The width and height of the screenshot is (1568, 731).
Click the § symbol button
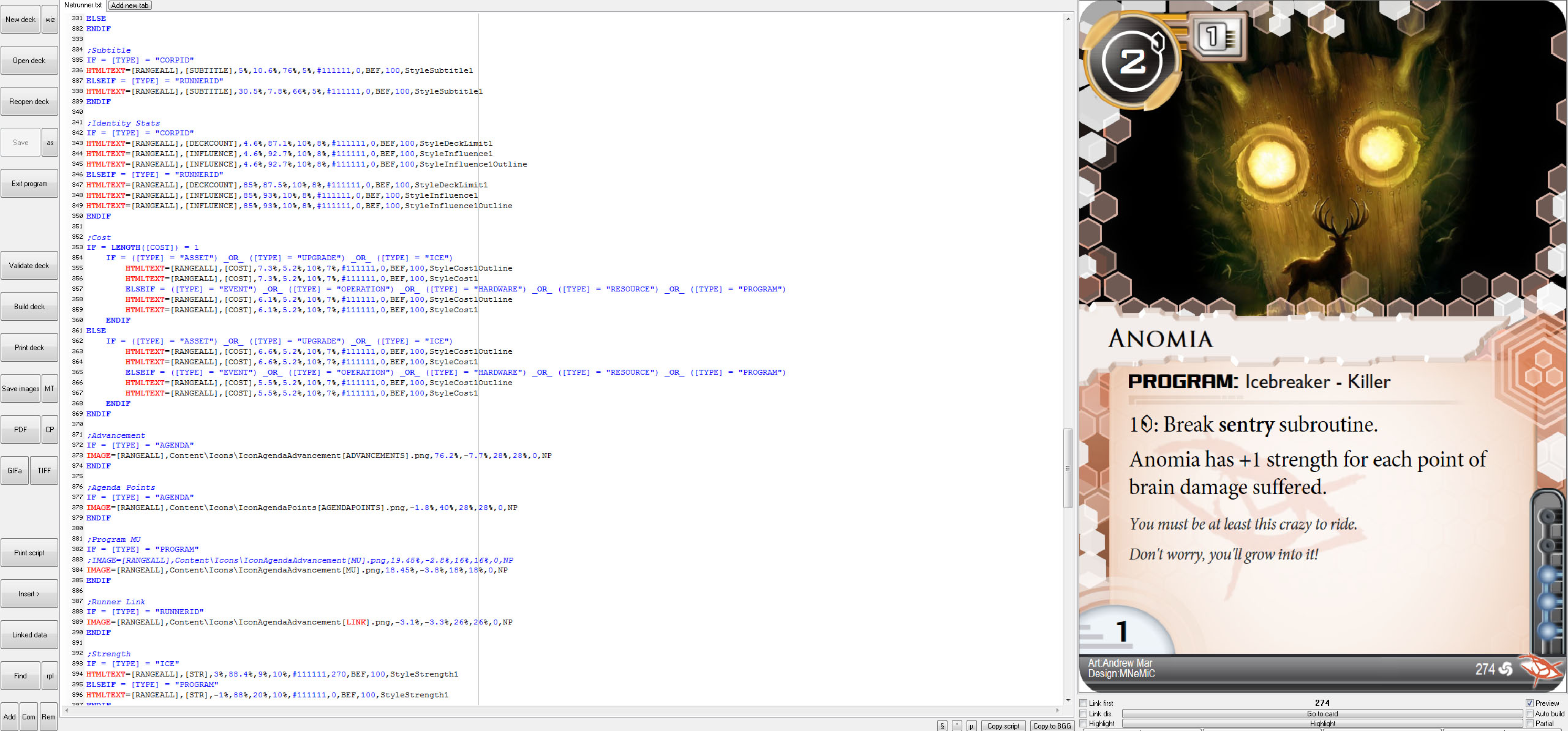coord(942,725)
